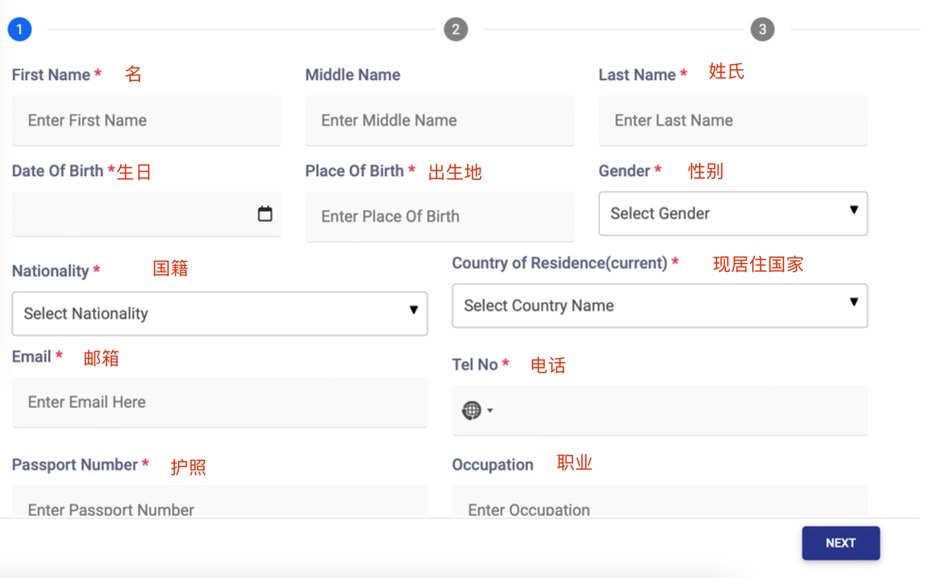The image size is (930, 578).
Task: Focus the Enter Email Here field
Action: (x=219, y=402)
